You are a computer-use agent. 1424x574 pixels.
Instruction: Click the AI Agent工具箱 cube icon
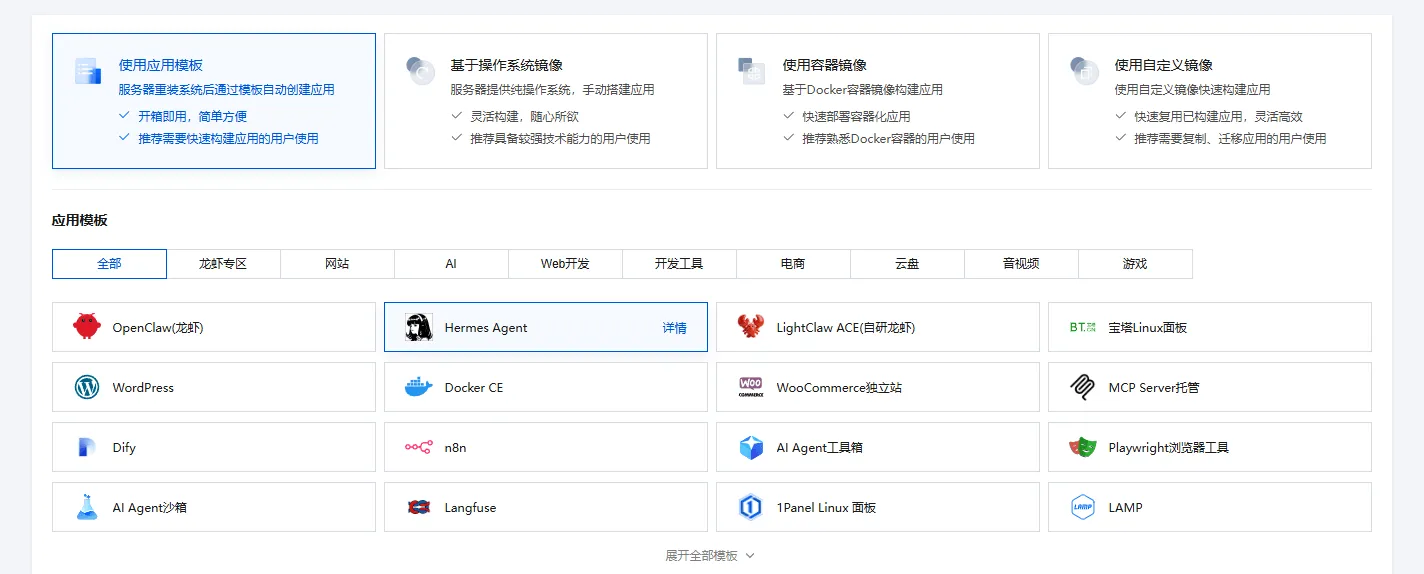click(x=751, y=447)
